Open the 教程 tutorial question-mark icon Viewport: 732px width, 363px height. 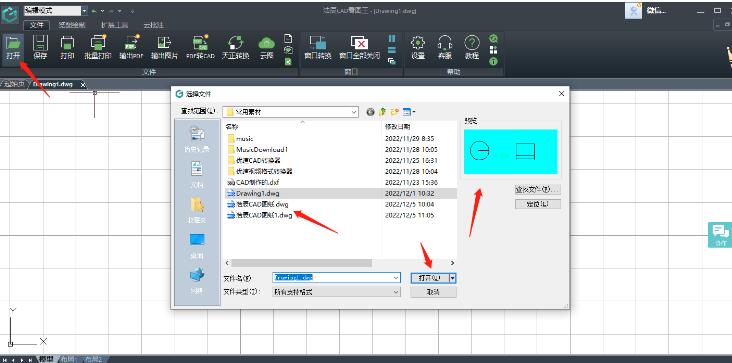[472, 47]
